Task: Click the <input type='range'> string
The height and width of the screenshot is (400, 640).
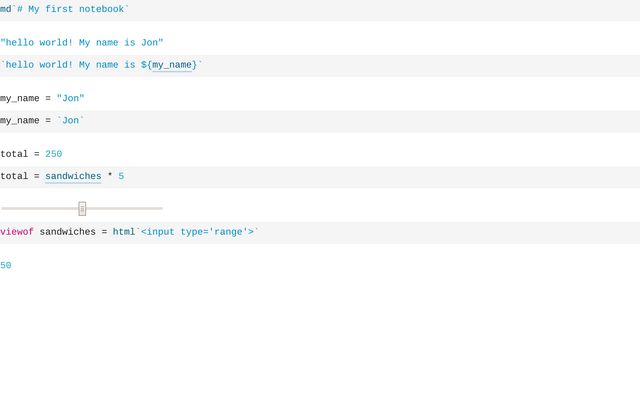Action: click(x=197, y=232)
